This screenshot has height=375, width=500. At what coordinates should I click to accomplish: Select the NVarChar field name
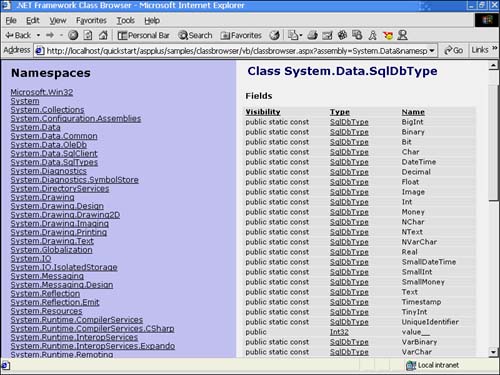pyautogui.click(x=419, y=242)
